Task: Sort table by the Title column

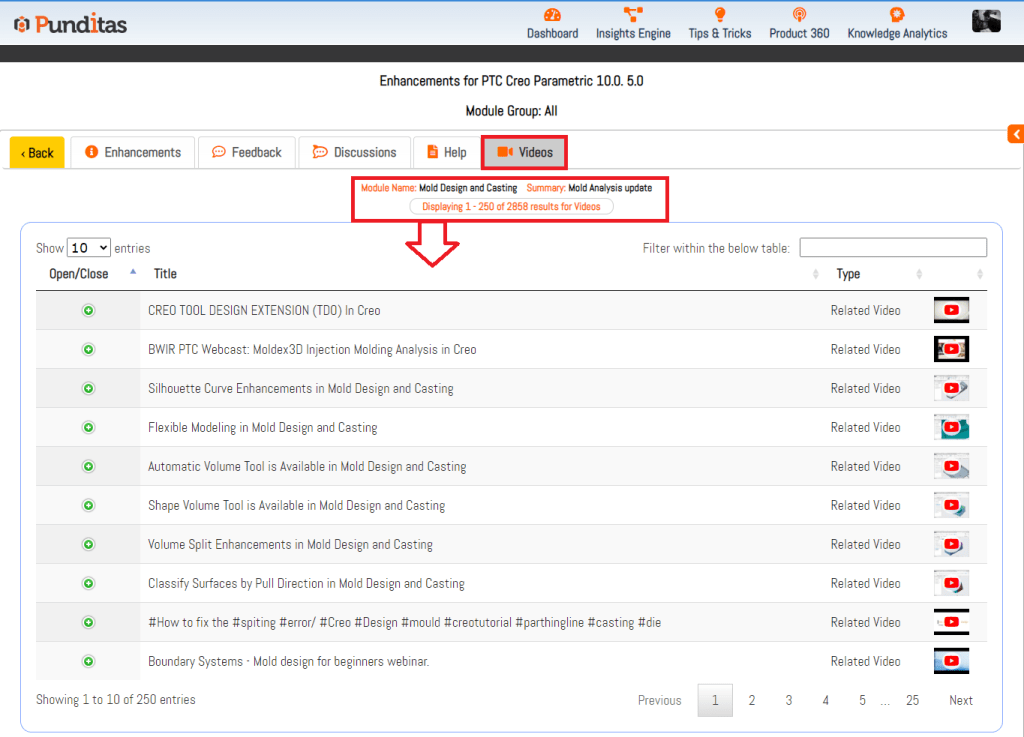Action: point(165,274)
